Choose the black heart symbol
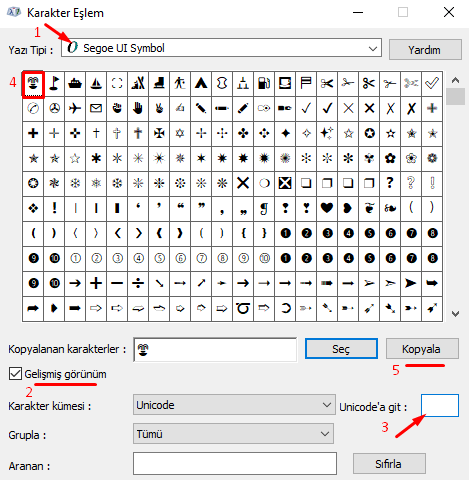This screenshot has width=469, height=480. (x=327, y=208)
